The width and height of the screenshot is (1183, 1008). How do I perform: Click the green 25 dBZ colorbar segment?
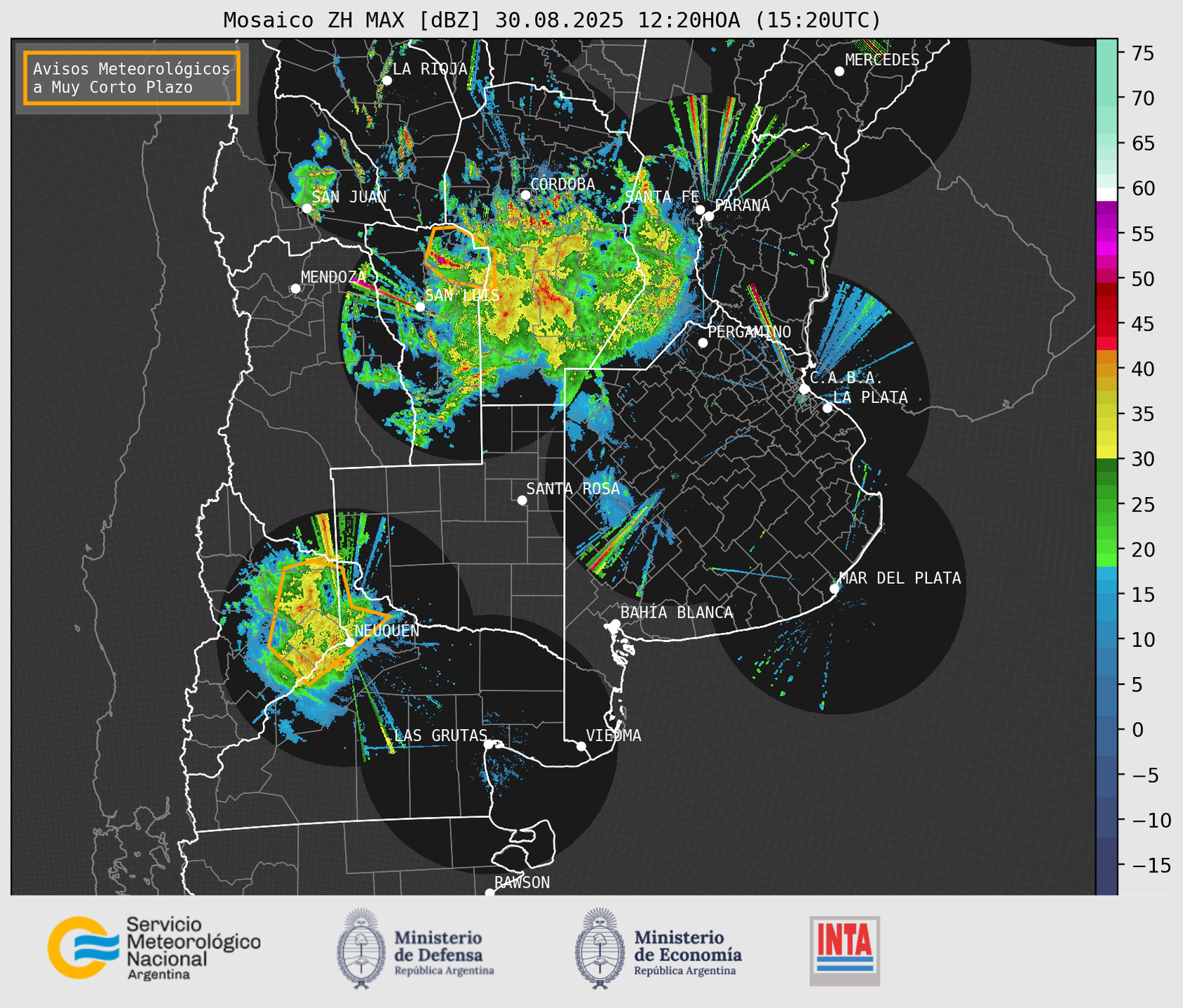coord(1106,505)
